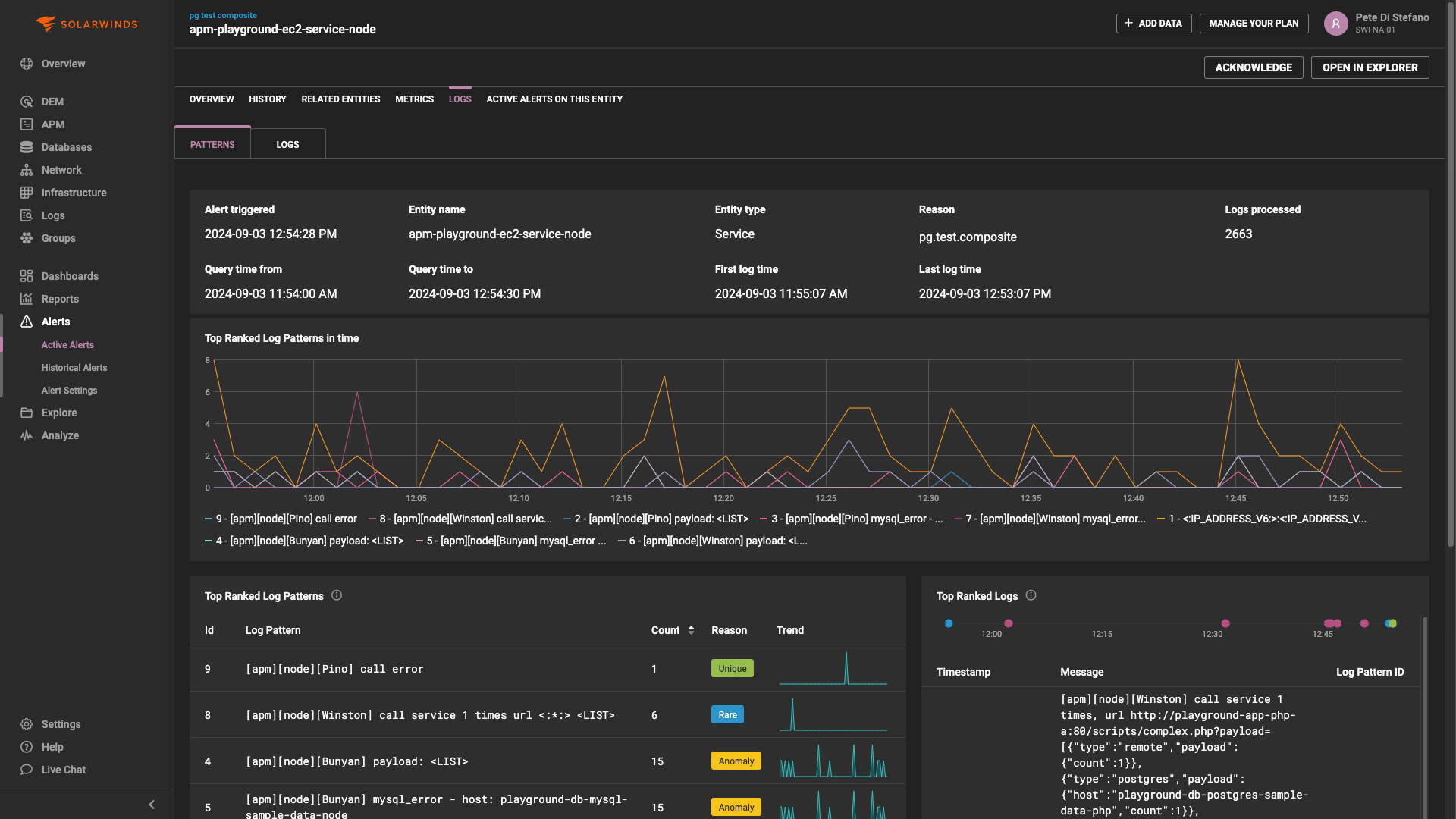
Task: Toggle the Pino call error legend series
Action: pyautogui.click(x=281, y=519)
